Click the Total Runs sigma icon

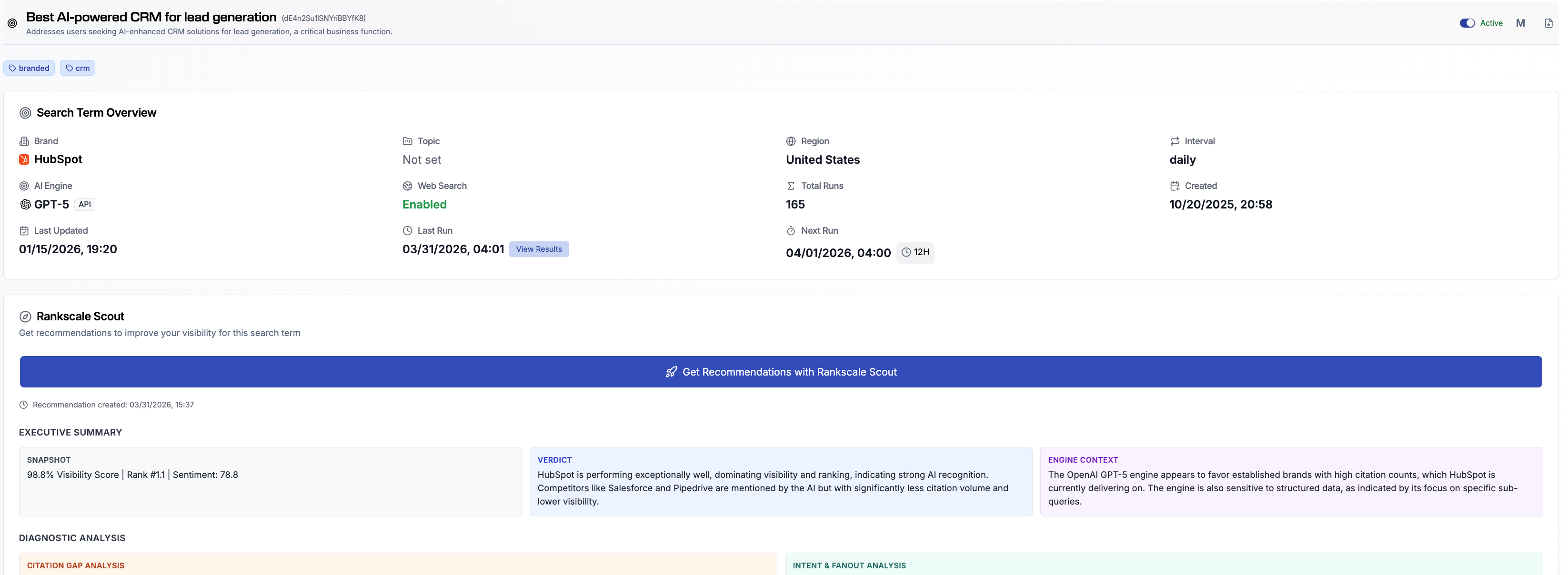(791, 186)
